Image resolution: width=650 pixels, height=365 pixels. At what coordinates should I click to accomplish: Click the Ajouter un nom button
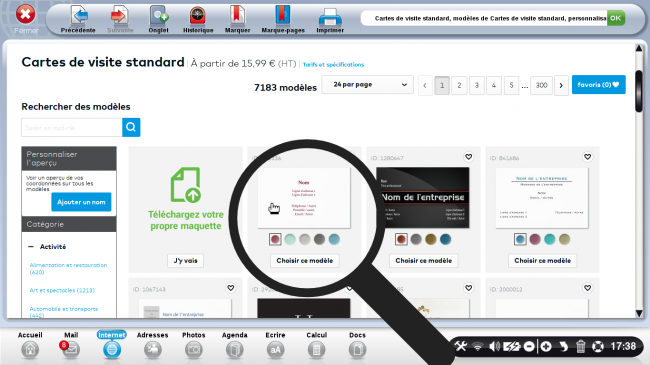(81, 202)
